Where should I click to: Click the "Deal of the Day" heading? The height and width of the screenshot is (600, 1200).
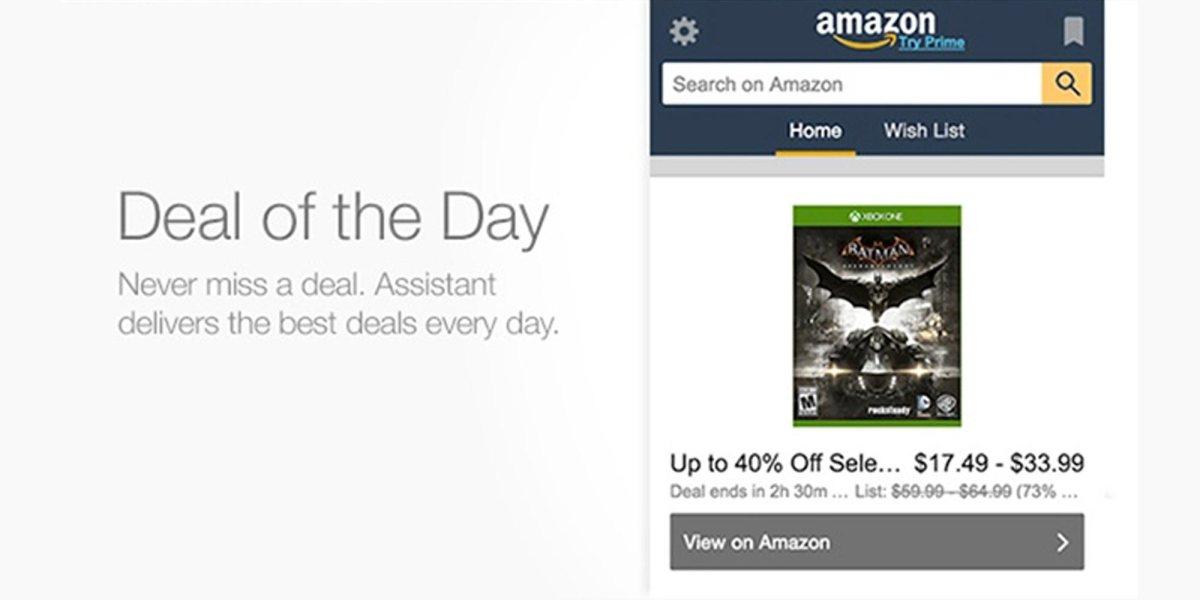point(333,218)
